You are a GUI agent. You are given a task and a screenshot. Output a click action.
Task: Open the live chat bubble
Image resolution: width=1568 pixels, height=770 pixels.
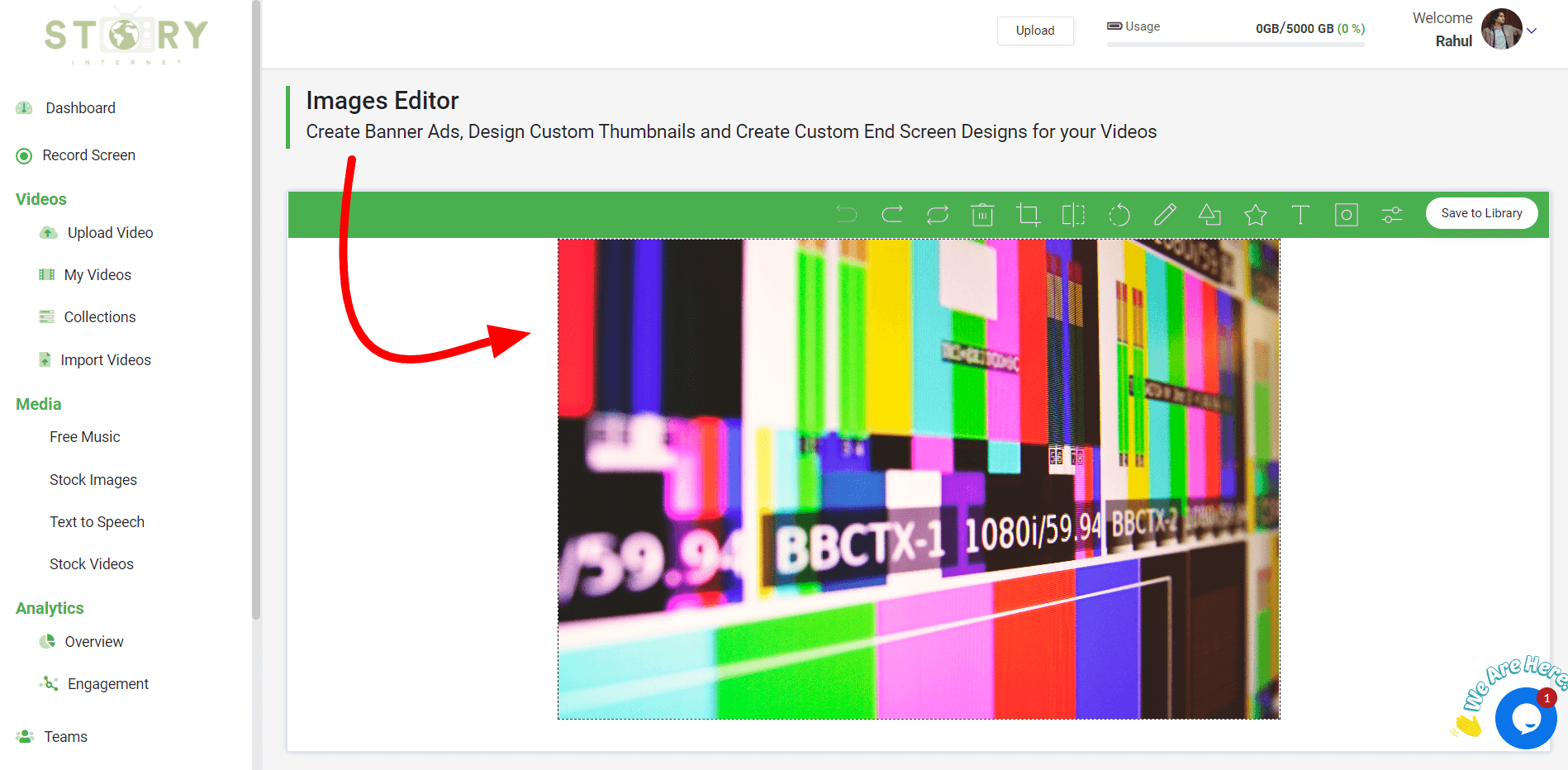(x=1526, y=718)
